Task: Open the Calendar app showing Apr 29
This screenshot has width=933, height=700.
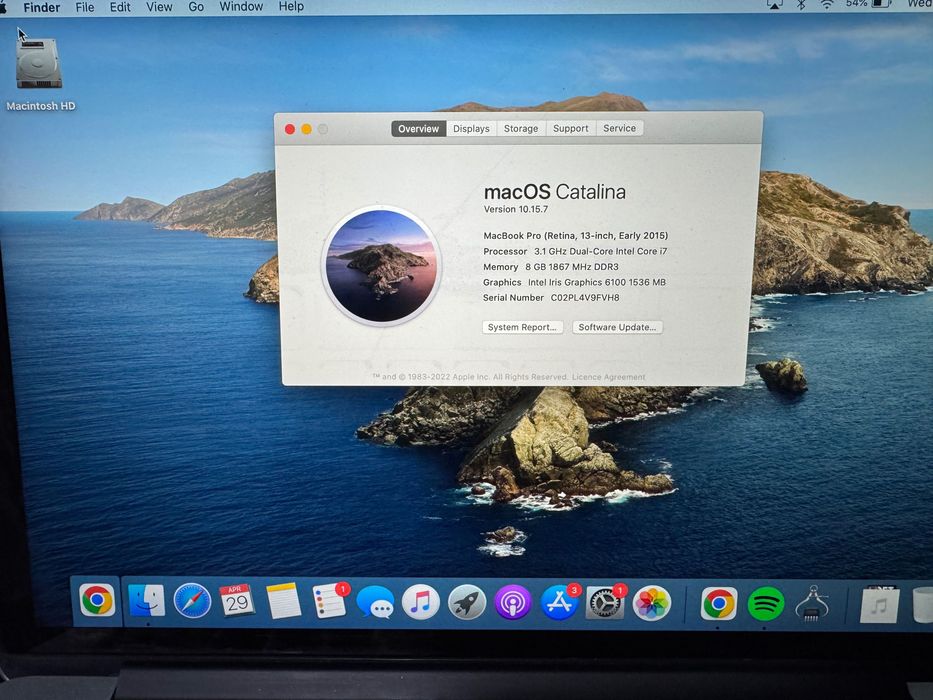Action: tap(237, 601)
